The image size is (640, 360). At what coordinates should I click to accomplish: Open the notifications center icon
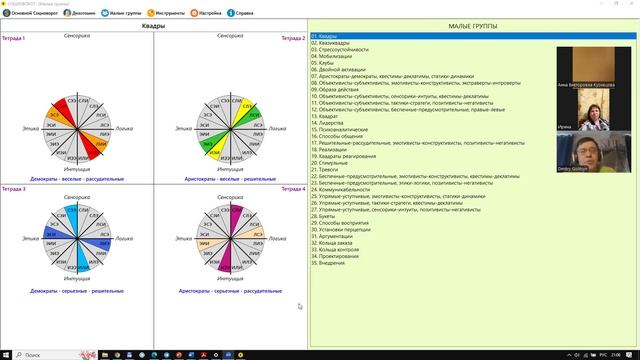[x=629, y=355]
